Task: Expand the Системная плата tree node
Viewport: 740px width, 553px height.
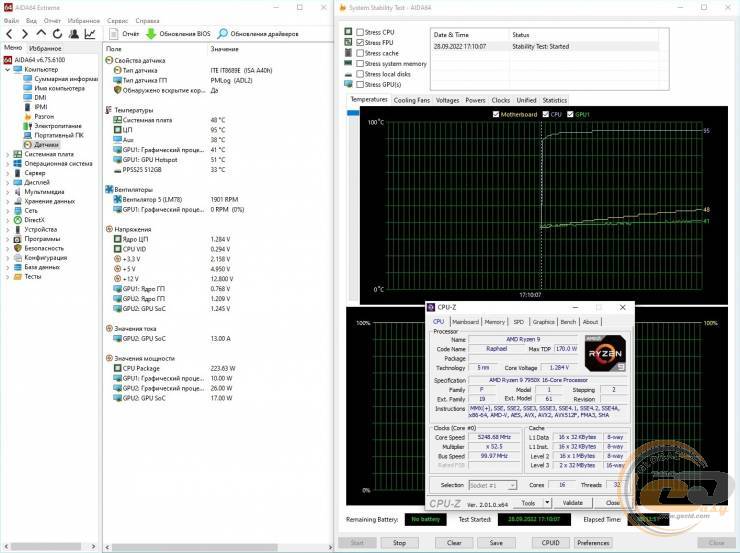Action: tap(7, 154)
